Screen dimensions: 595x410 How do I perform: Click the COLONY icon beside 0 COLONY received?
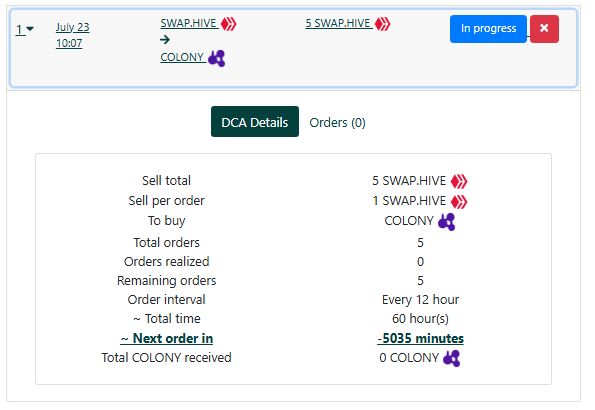tap(452, 358)
